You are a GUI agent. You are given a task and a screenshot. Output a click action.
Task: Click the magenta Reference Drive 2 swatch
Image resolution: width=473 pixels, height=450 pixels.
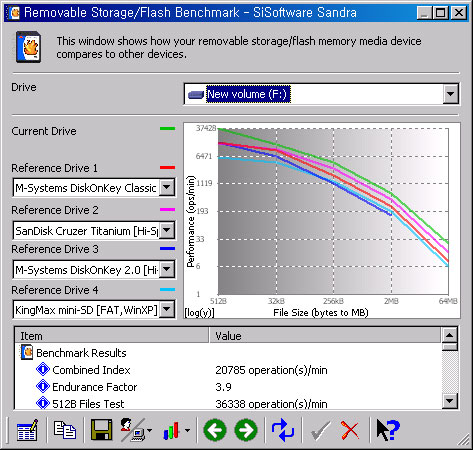point(167,209)
